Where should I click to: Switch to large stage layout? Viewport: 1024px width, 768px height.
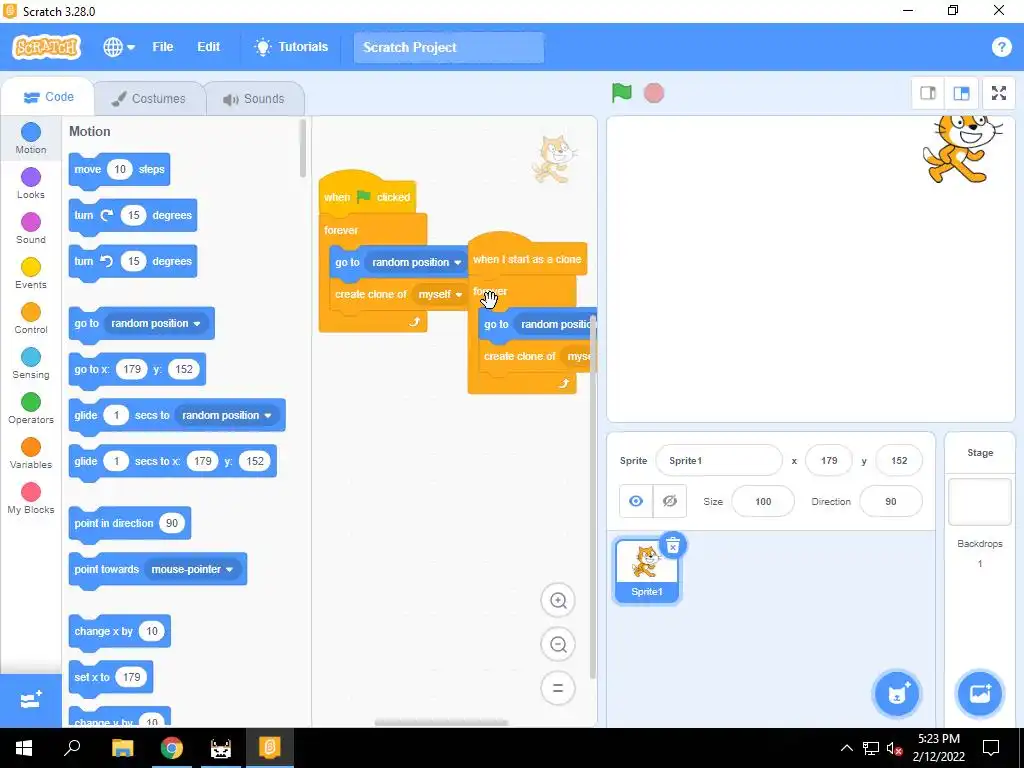click(961, 93)
